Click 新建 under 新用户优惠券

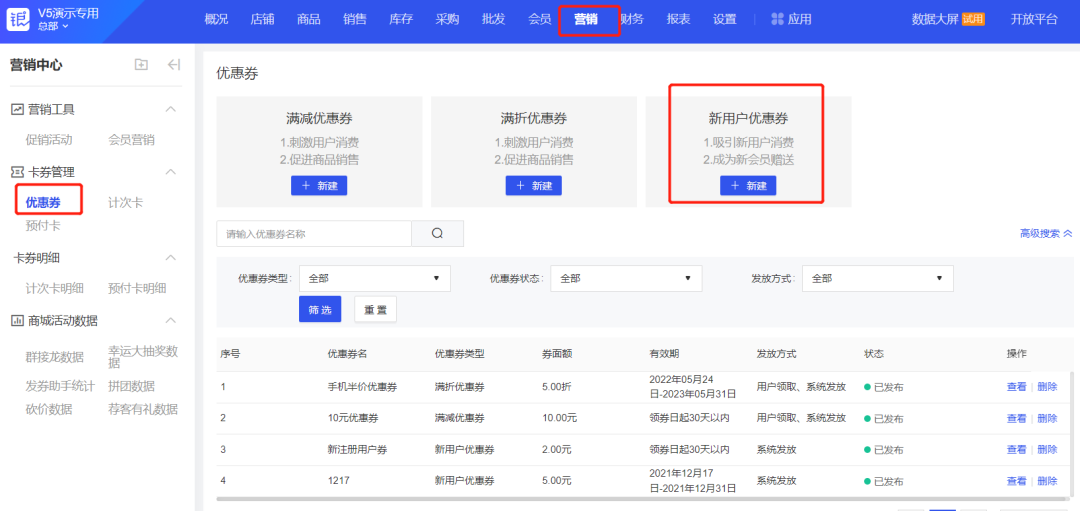pyautogui.click(x=748, y=186)
